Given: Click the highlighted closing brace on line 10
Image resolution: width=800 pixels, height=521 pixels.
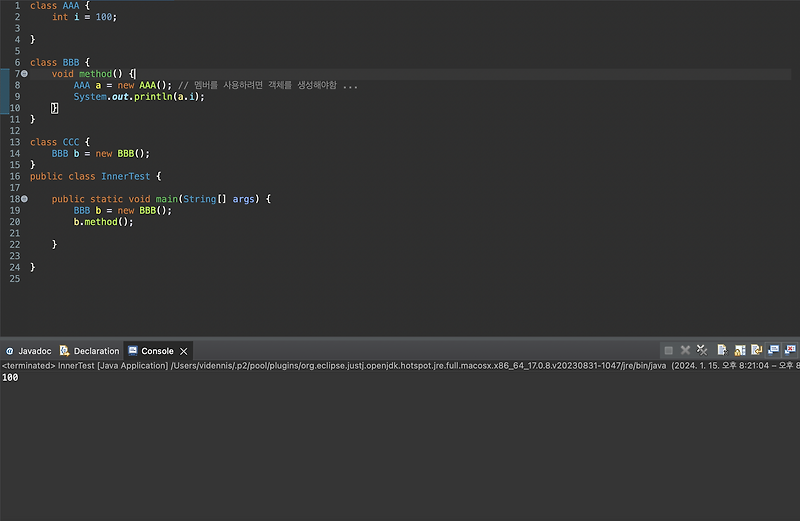Looking at the screenshot, I should coord(54,108).
